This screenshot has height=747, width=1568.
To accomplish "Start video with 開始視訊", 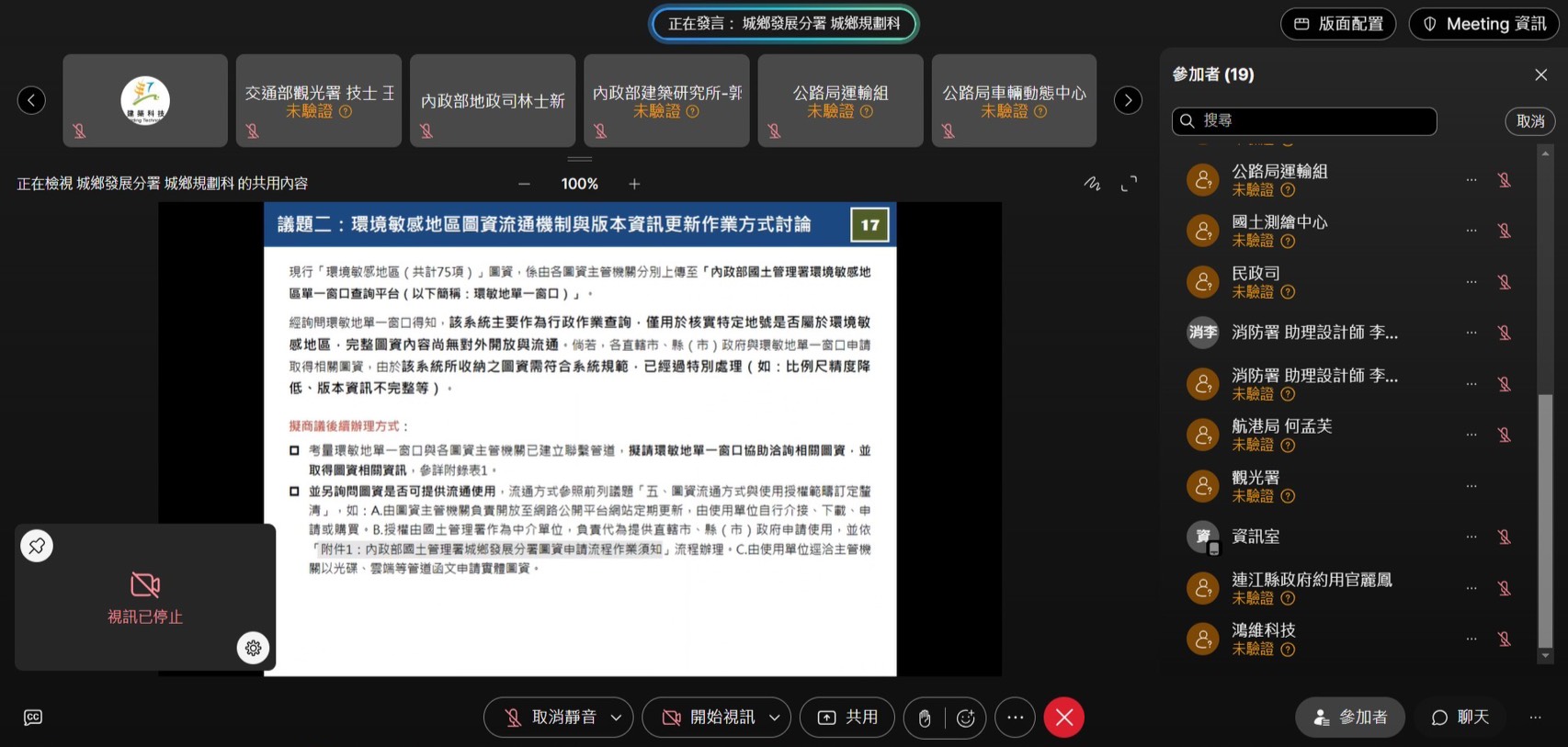I will tap(708, 718).
